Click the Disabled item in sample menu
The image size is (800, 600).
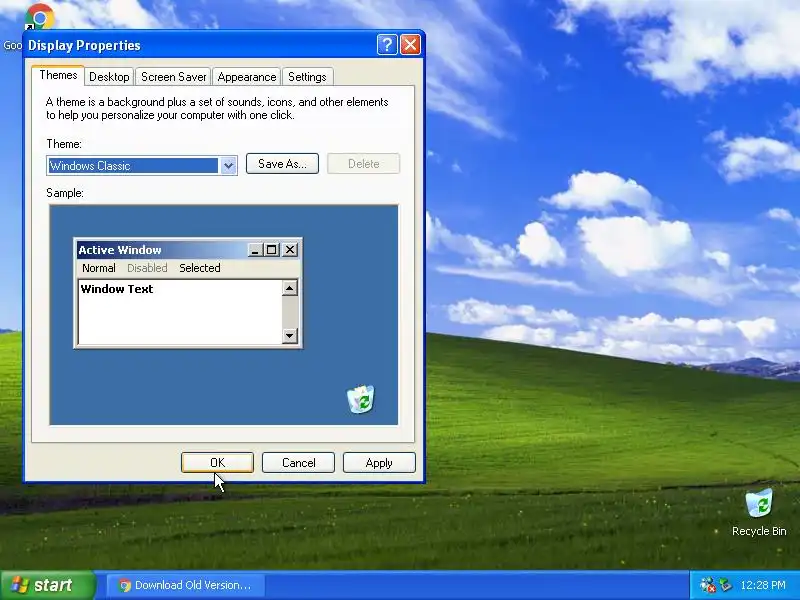(x=147, y=268)
